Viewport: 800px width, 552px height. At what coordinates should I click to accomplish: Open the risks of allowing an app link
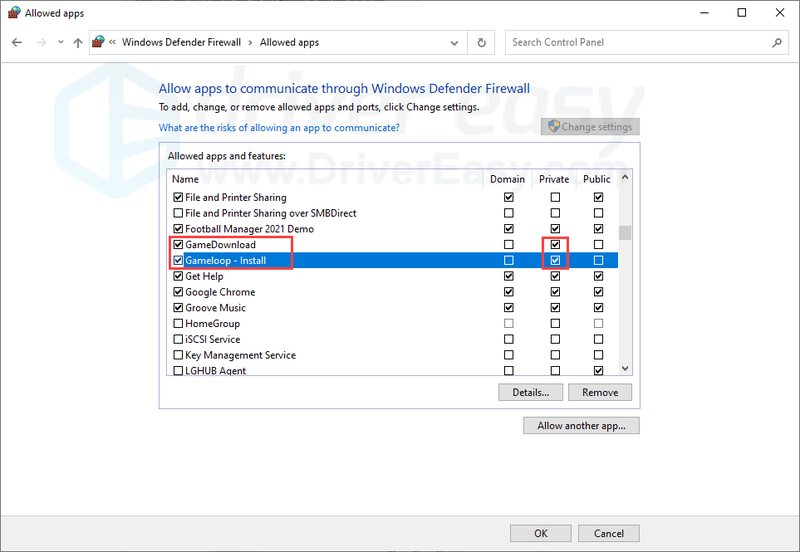click(x=279, y=128)
